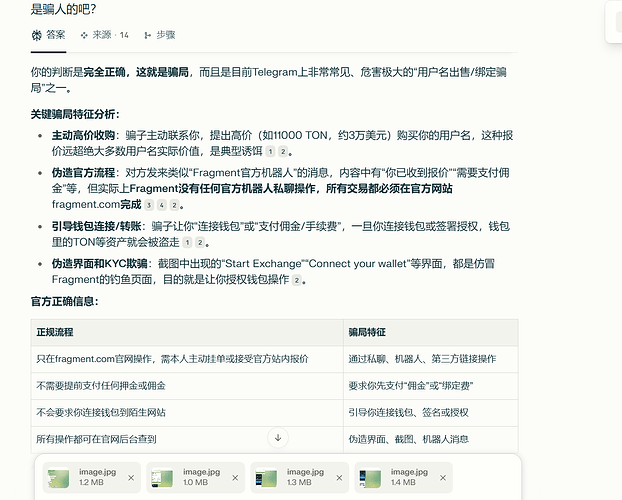
Task: Click the 答案 tab icon
Action: coord(36,35)
